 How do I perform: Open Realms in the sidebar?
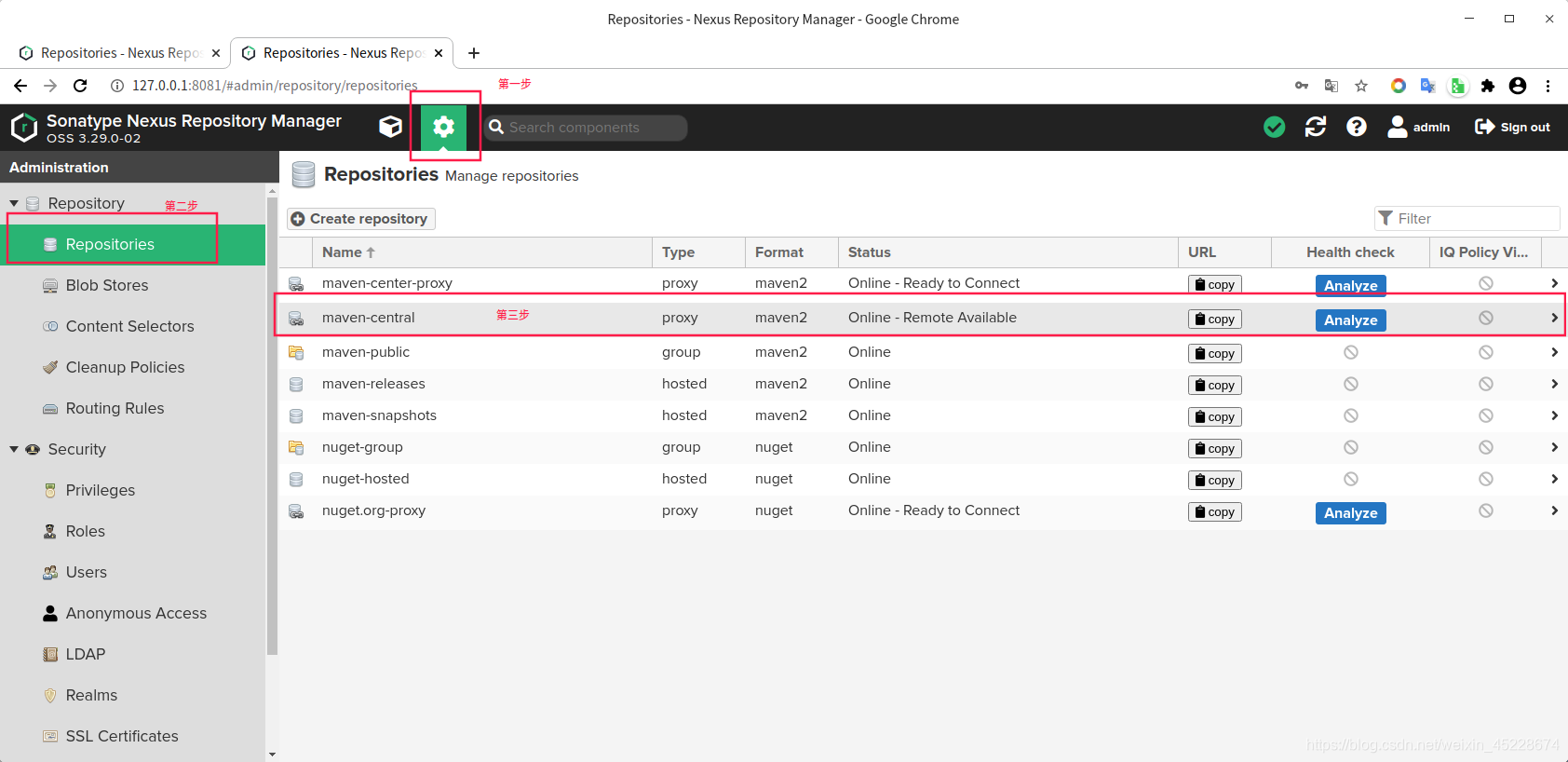pyautogui.click(x=91, y=695)
